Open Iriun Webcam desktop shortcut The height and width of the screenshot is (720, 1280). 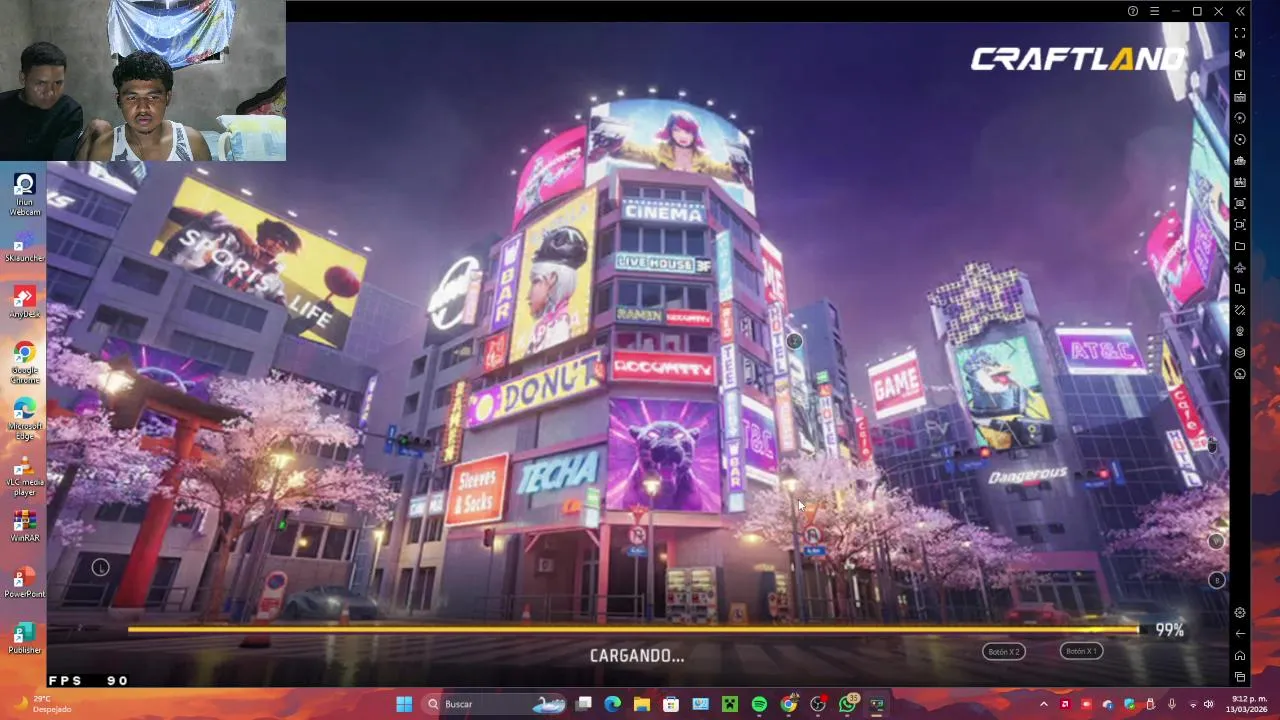click(25, 194)
